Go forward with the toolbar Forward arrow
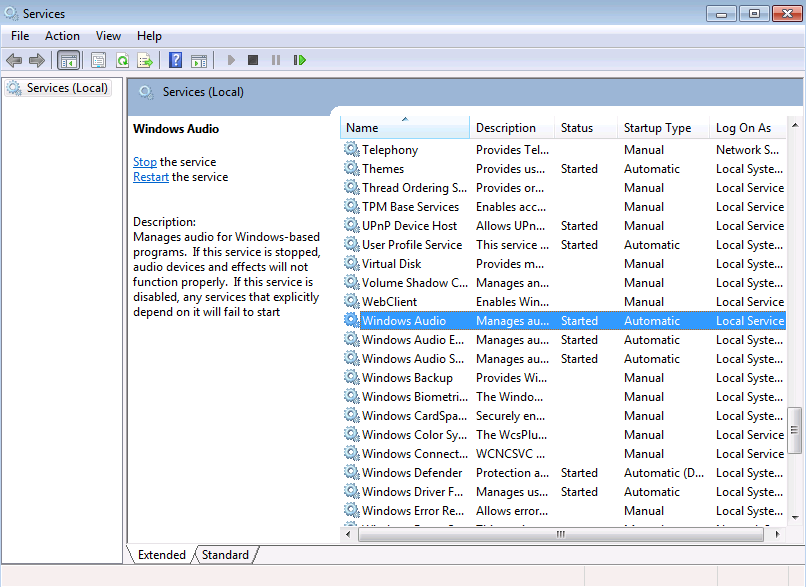 tap(37, 61)
